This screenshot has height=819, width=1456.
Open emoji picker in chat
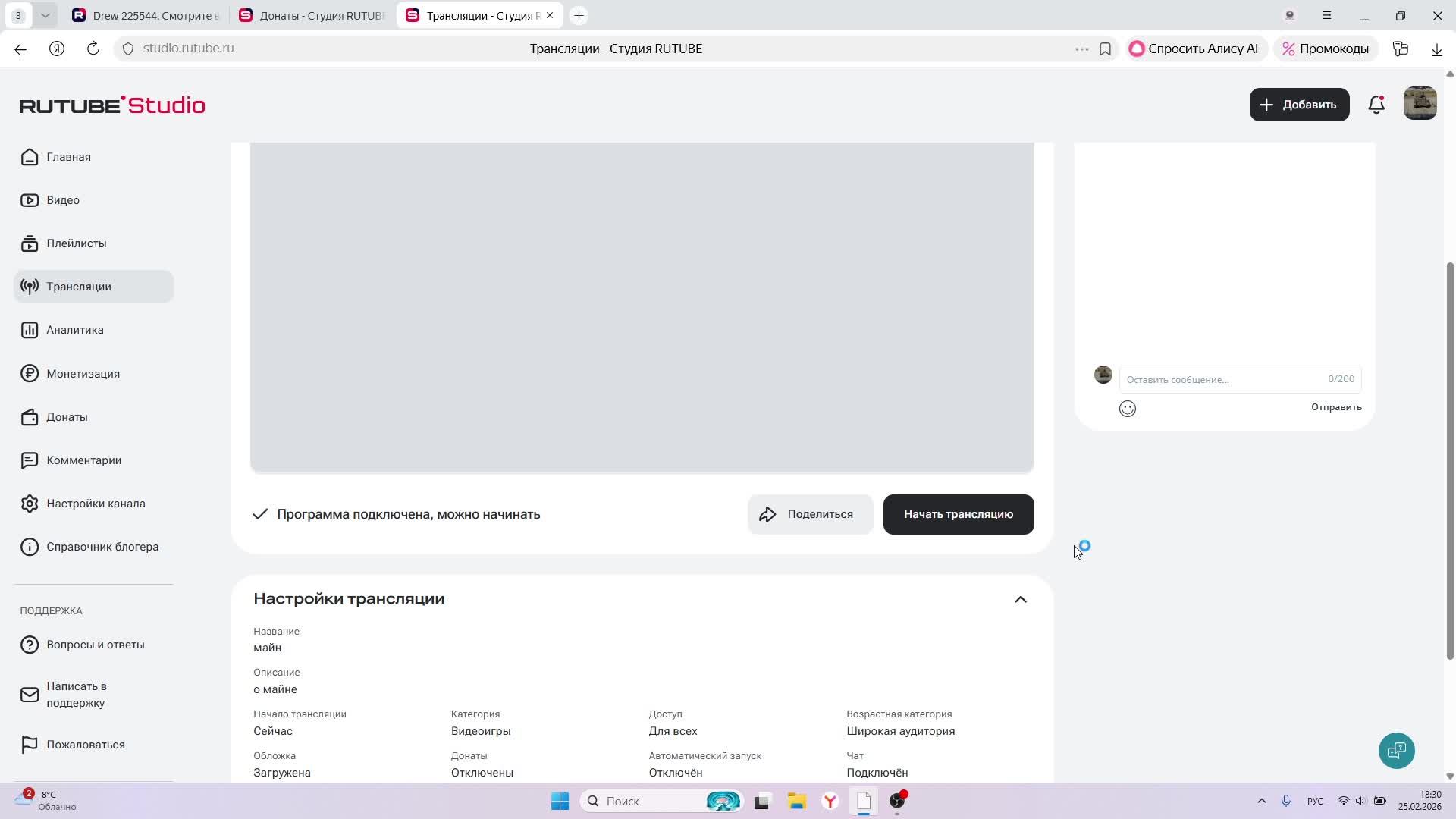[1128, 409]
